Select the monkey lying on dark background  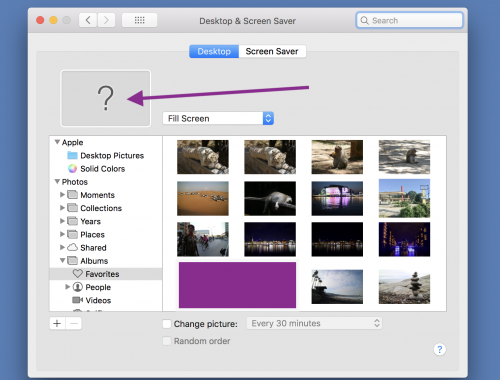coord(270,198)
